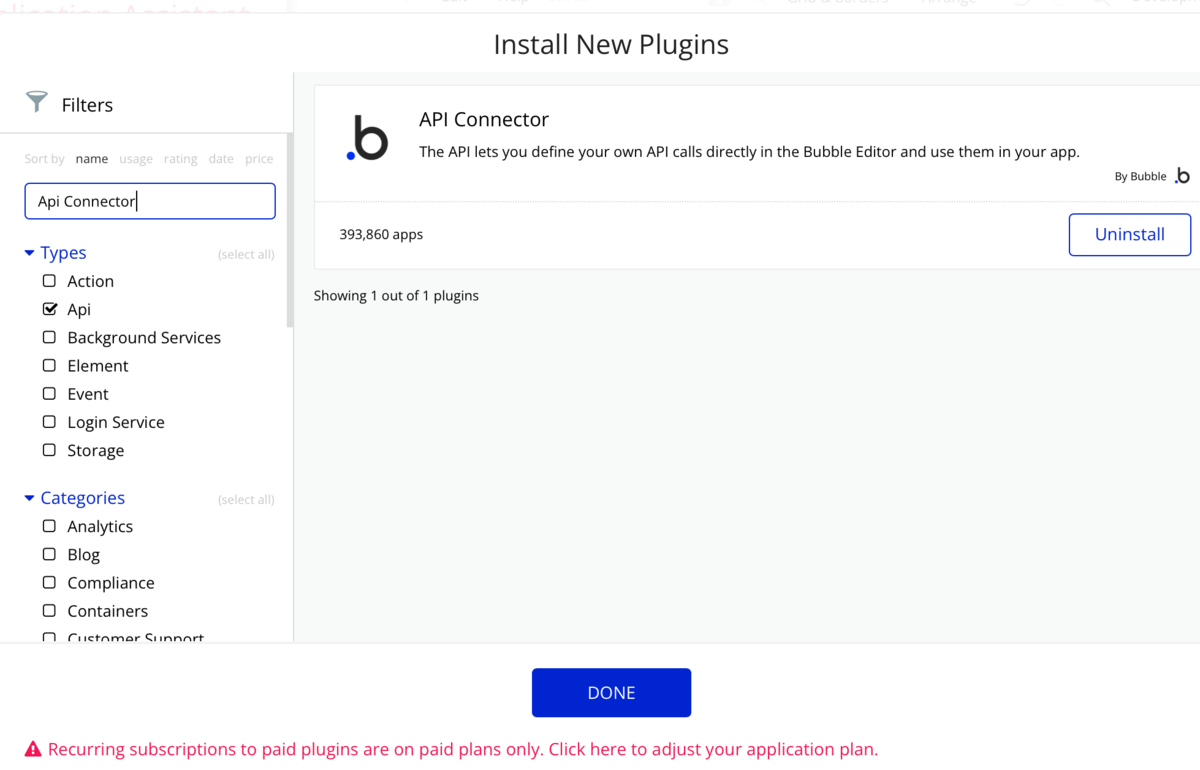
Task: Uninstall the API Connector plugin
Action: click(x=1130, y=234)
